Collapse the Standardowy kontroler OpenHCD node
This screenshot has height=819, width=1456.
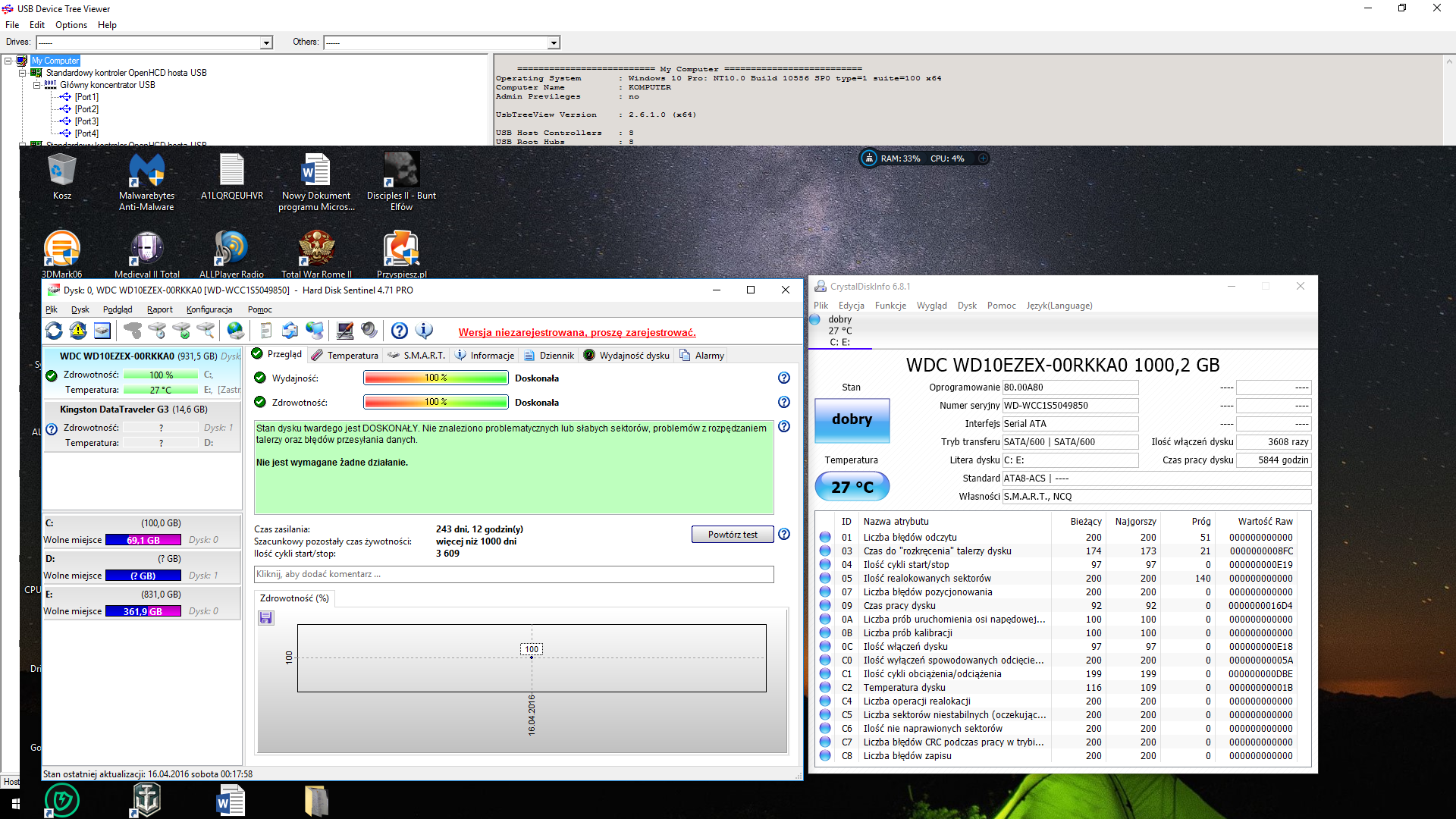coord(23,73)
